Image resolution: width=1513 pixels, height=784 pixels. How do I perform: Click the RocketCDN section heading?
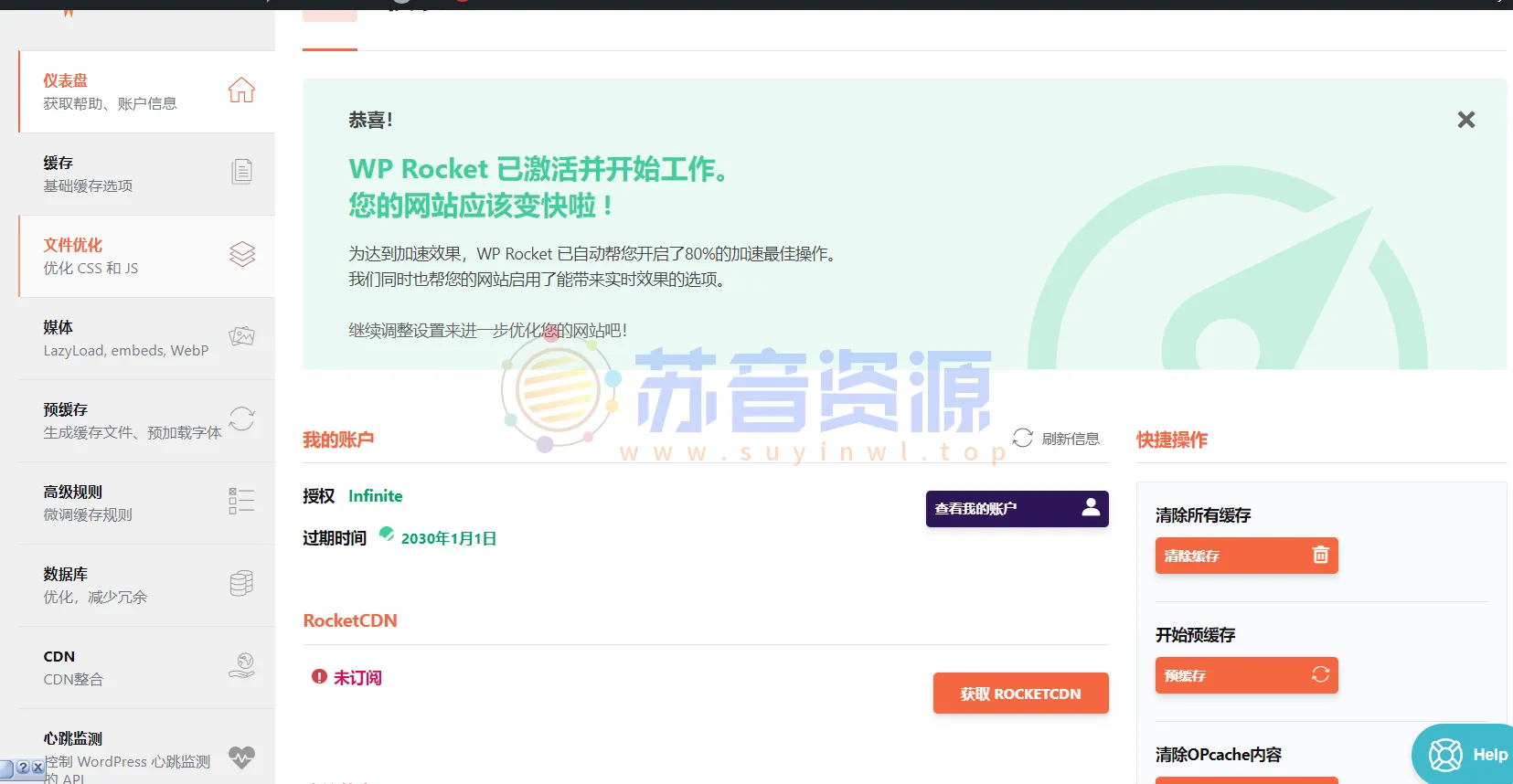pos(350,620)
